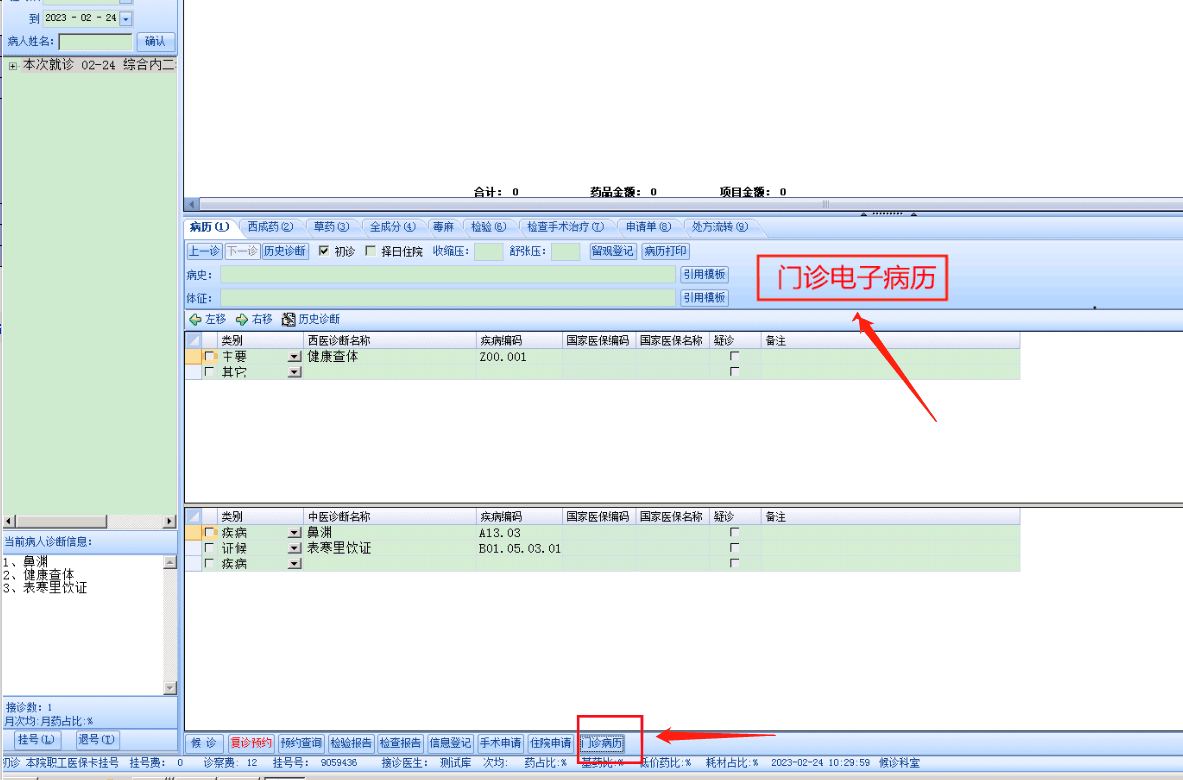Expand the 本次就诊 02-24 tree node
The height and width of the screenshot is (780, 1183).
13,66
